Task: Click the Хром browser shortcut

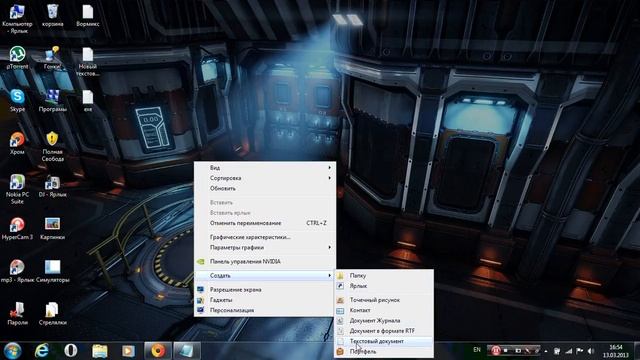Action: (x=17, y=143)
